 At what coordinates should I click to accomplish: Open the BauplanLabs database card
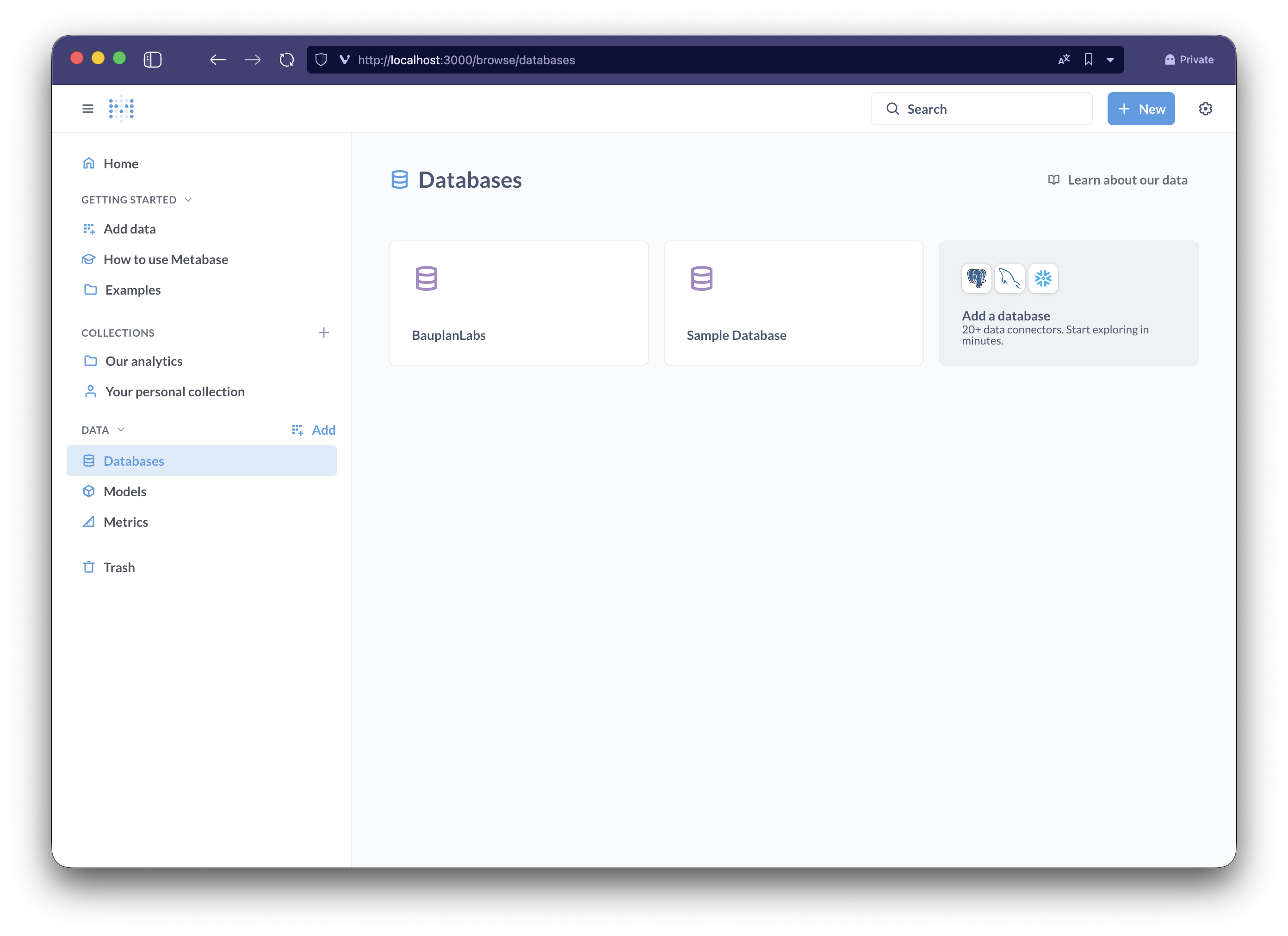[x=518, y=303]
